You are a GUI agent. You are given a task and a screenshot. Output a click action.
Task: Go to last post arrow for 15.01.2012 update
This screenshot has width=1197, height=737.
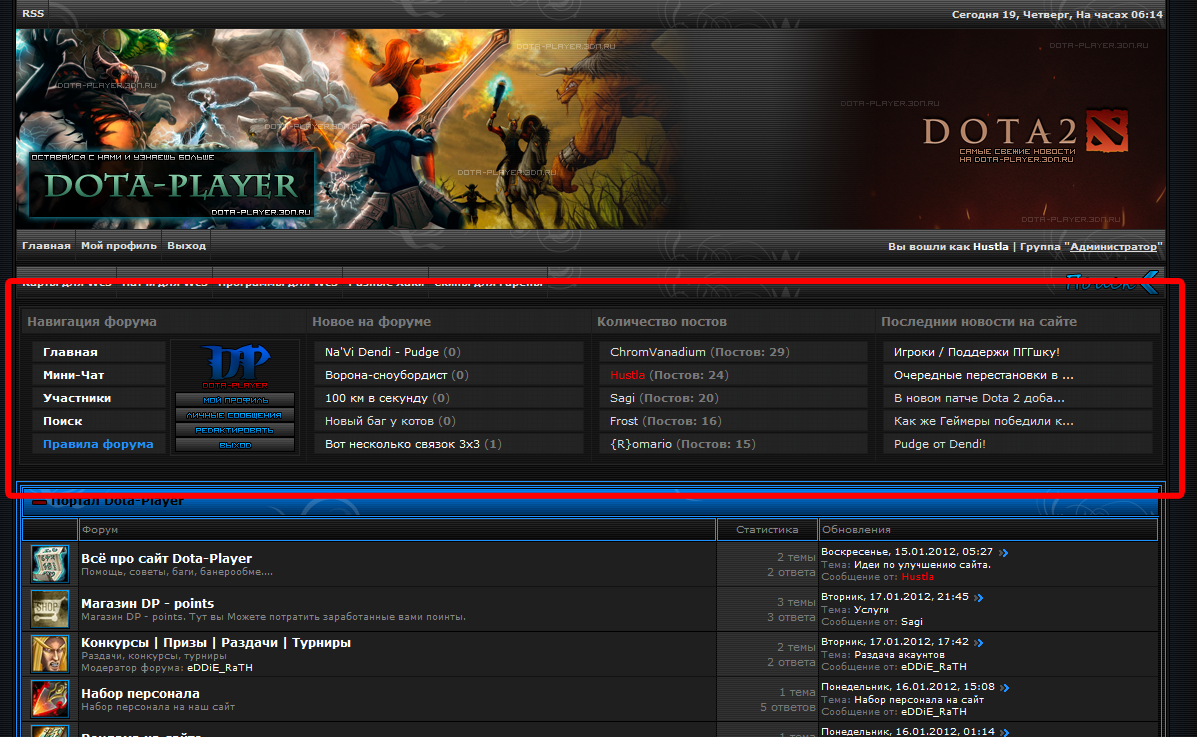pyautogui.click(x=1004, y=553)
